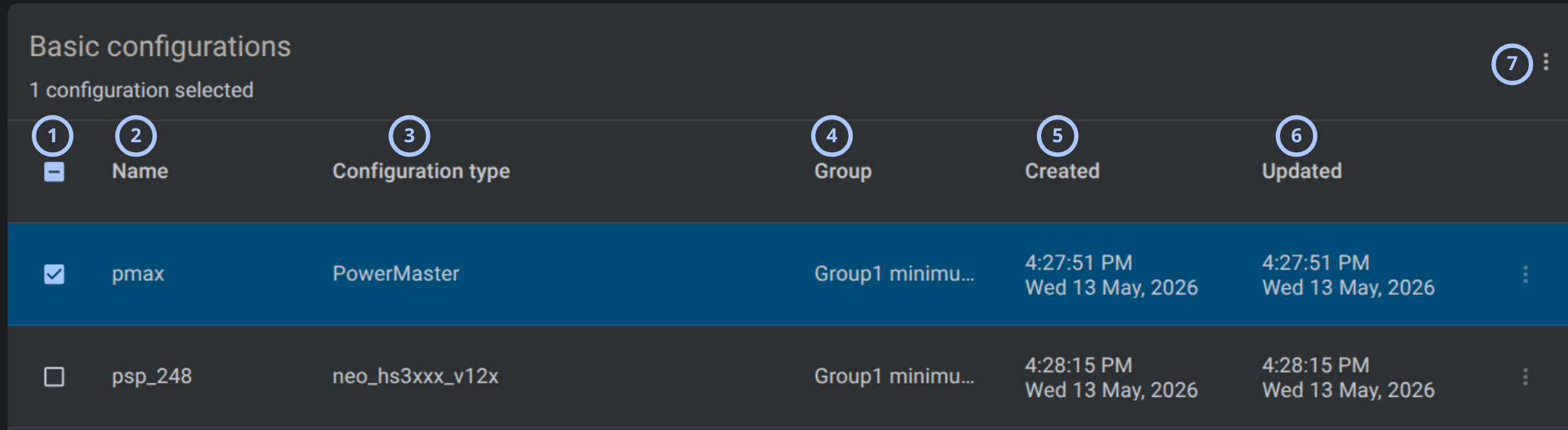Click the circled number 1 callout

pyautogui.click(x=53, y=136)
